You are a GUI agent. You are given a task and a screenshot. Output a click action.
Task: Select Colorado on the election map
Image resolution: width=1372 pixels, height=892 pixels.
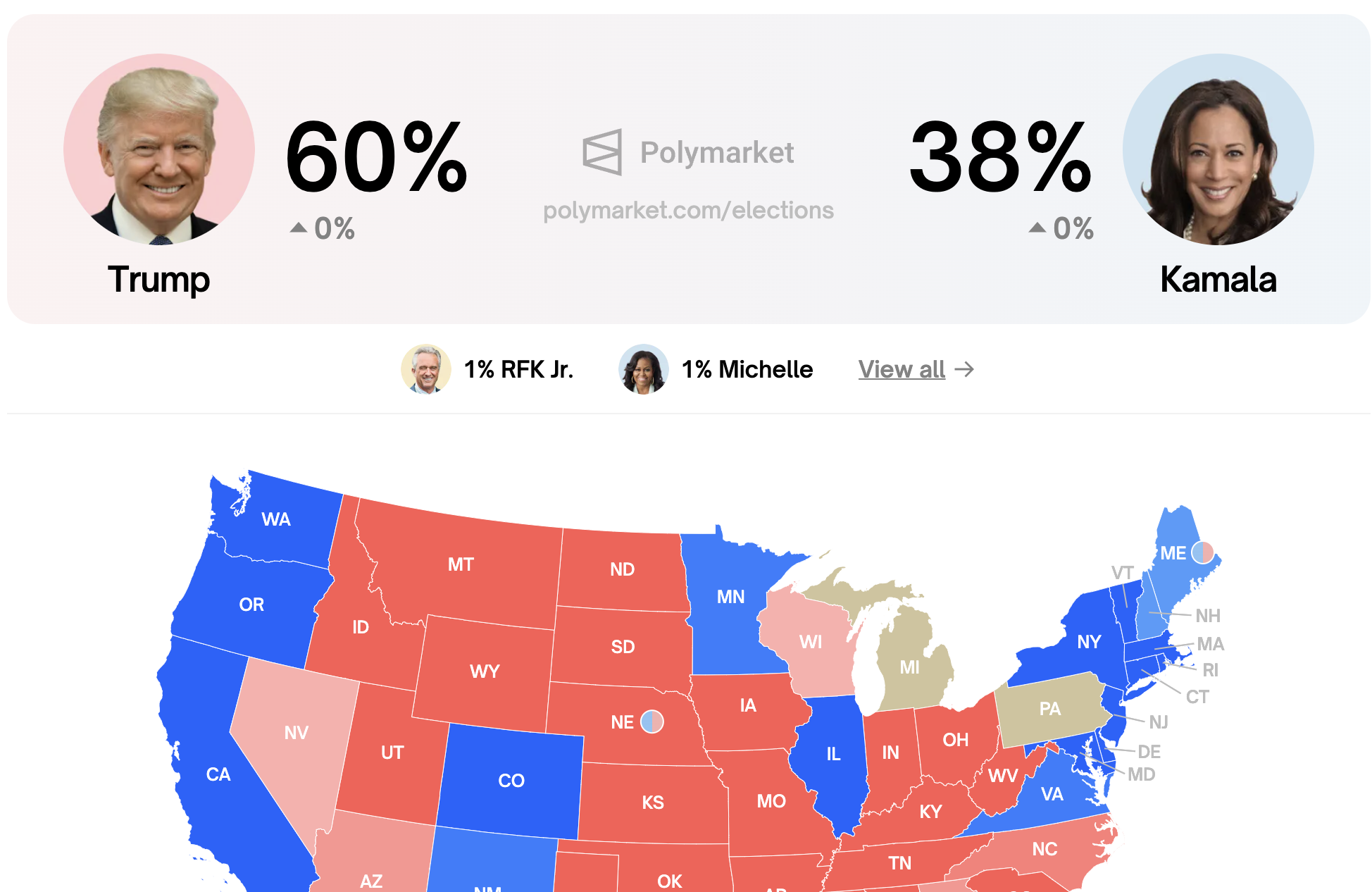511,781
